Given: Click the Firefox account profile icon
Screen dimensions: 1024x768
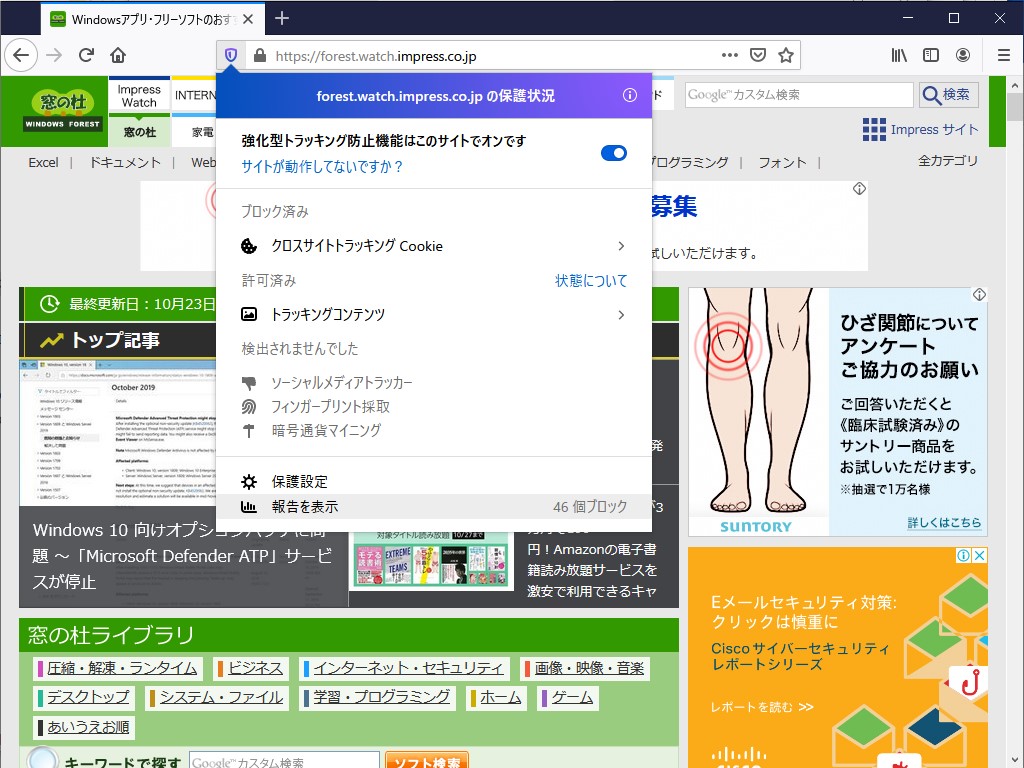Looking at the screenshot, I should click(x=962, y=55).
